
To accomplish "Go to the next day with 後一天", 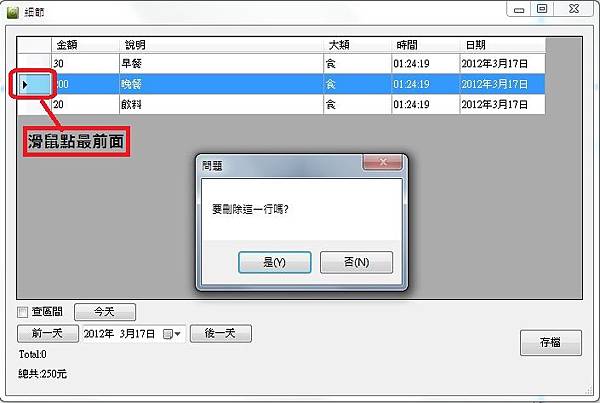I will 221,333.
